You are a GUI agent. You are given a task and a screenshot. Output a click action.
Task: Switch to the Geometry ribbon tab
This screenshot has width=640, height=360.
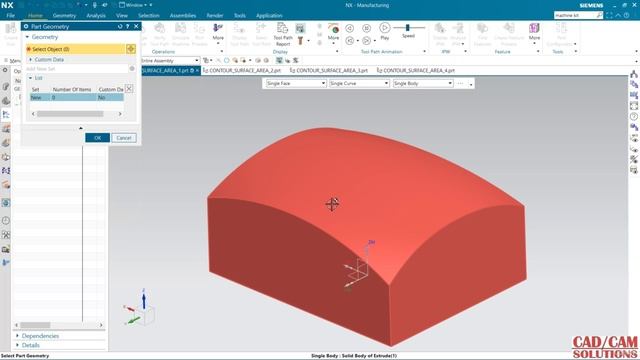coord(64,15)
